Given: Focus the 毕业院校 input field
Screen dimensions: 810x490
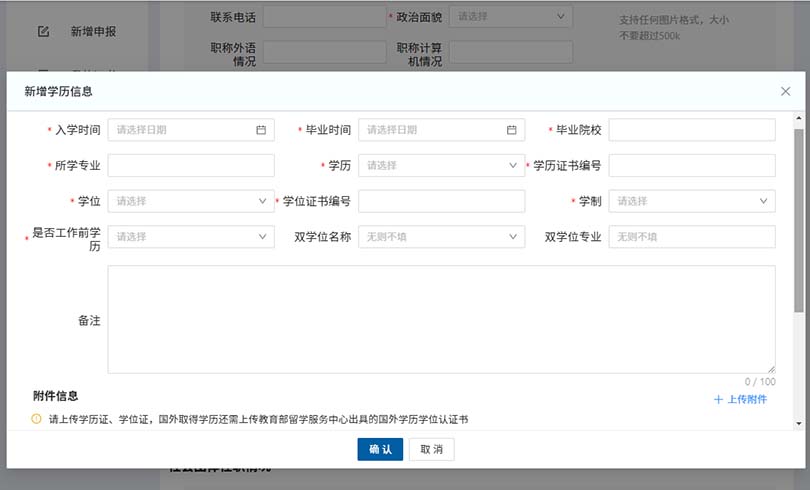Looking at the screenshot, I should 691,130.
